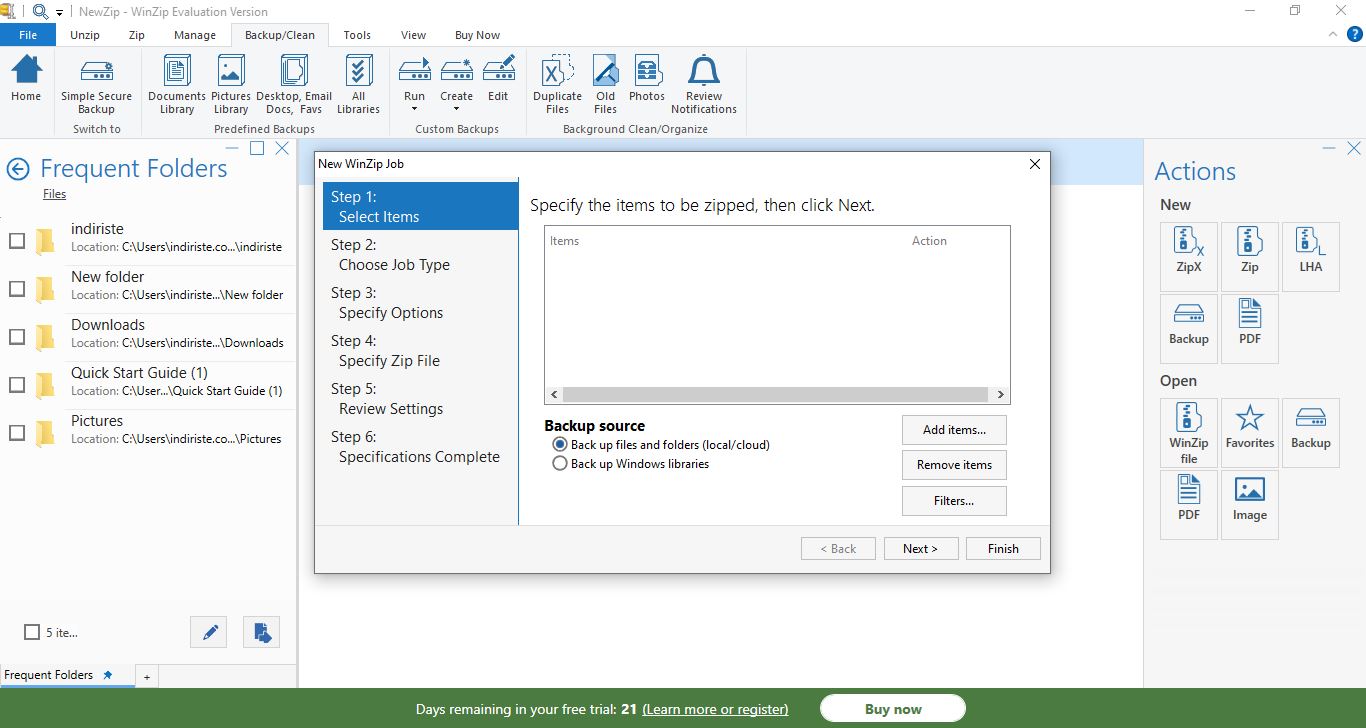1366x728 pixels.
Task: Click the Remove items button
Action: 954,465
